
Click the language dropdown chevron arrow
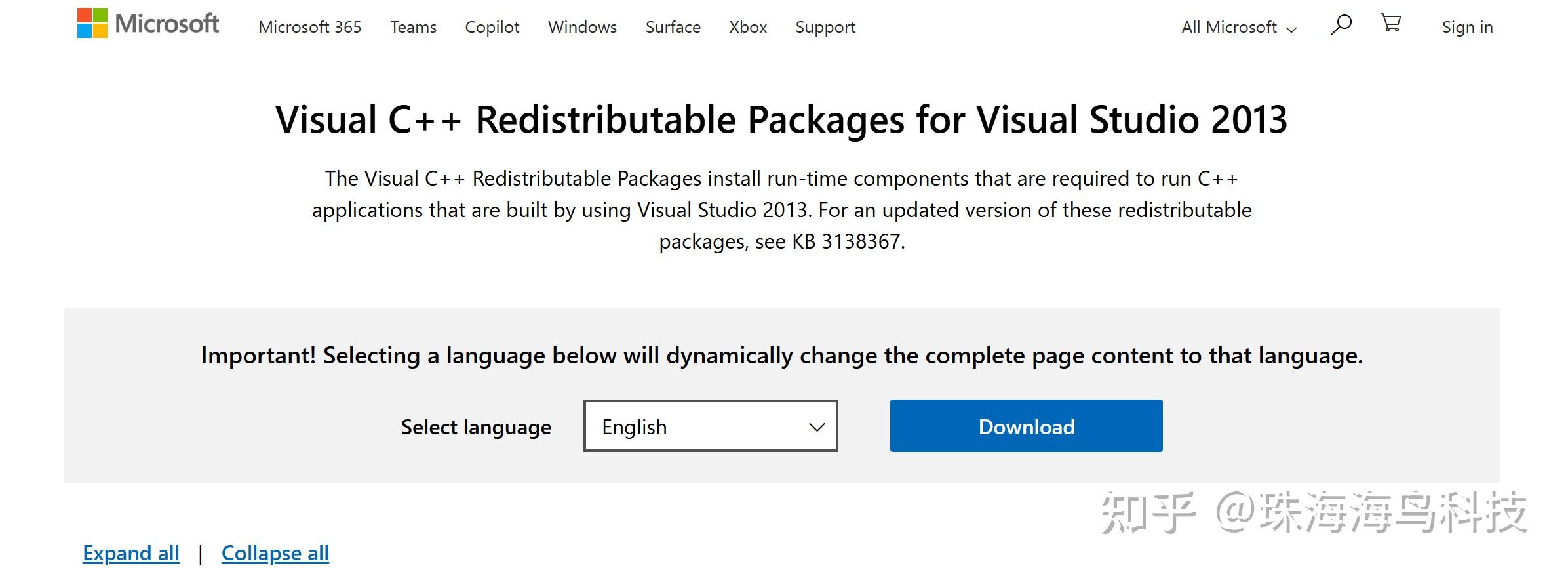816,427
